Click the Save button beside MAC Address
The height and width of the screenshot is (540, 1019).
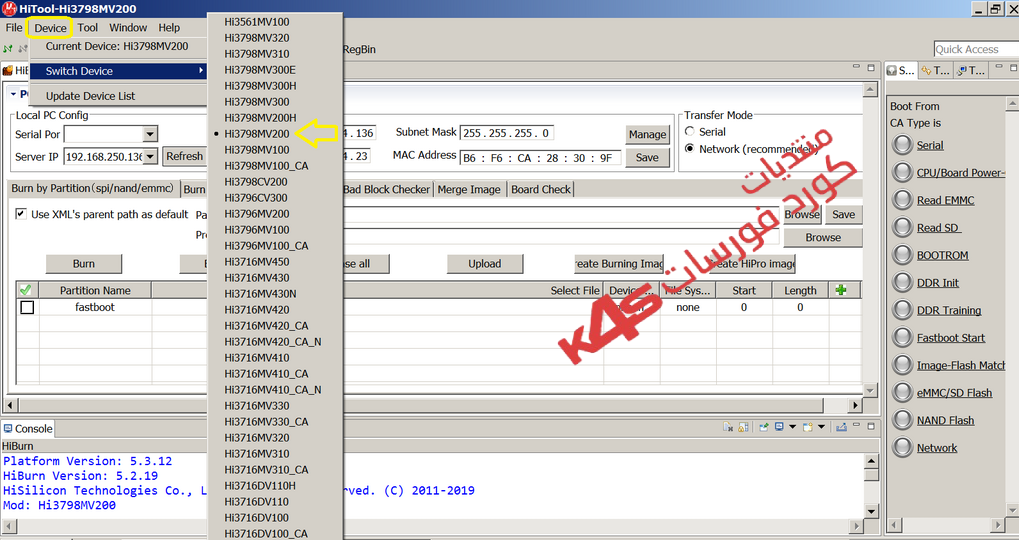(x=647, y=157)
